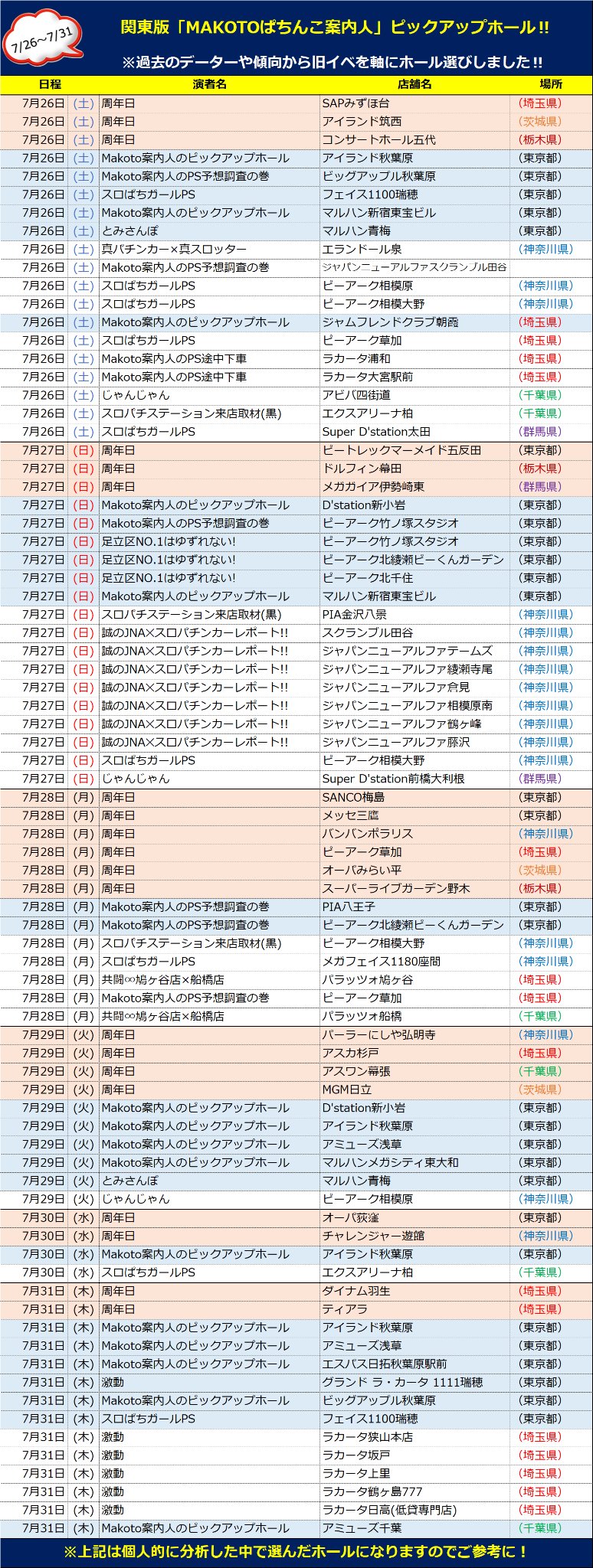Select the パーラーにしや弘明寺 store cell
The width and height of the screenshot is (593, 1568).
pyautogui.click(x=414, y=1034)
